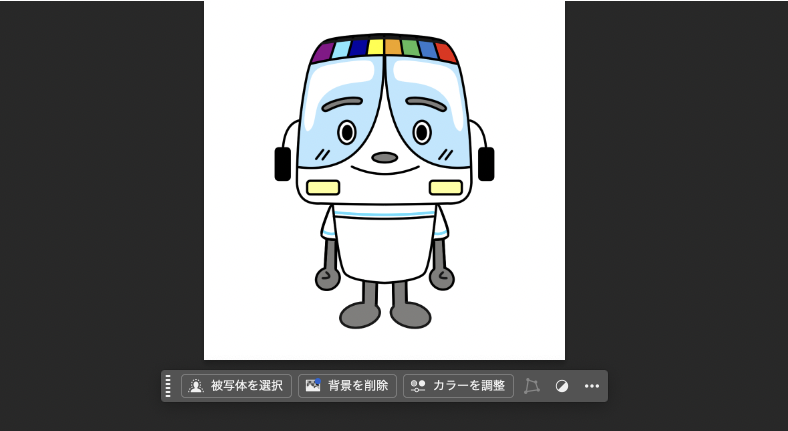Click the character's right yellow headlight
Image resolution: width=788 pixels, height=431 pixels.
tap(445, 187)
